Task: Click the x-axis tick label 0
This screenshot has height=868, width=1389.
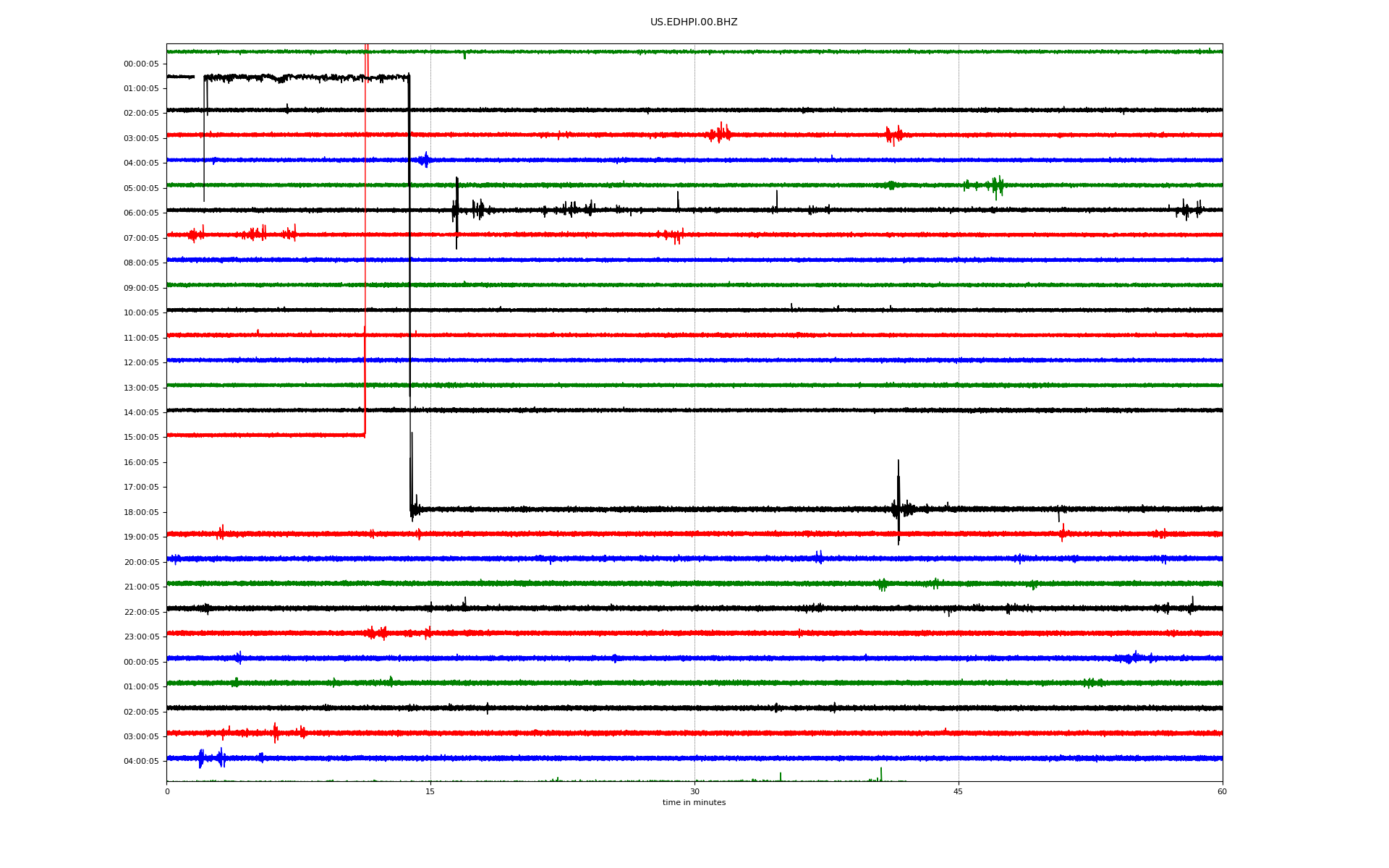Action: click(167, 791)
